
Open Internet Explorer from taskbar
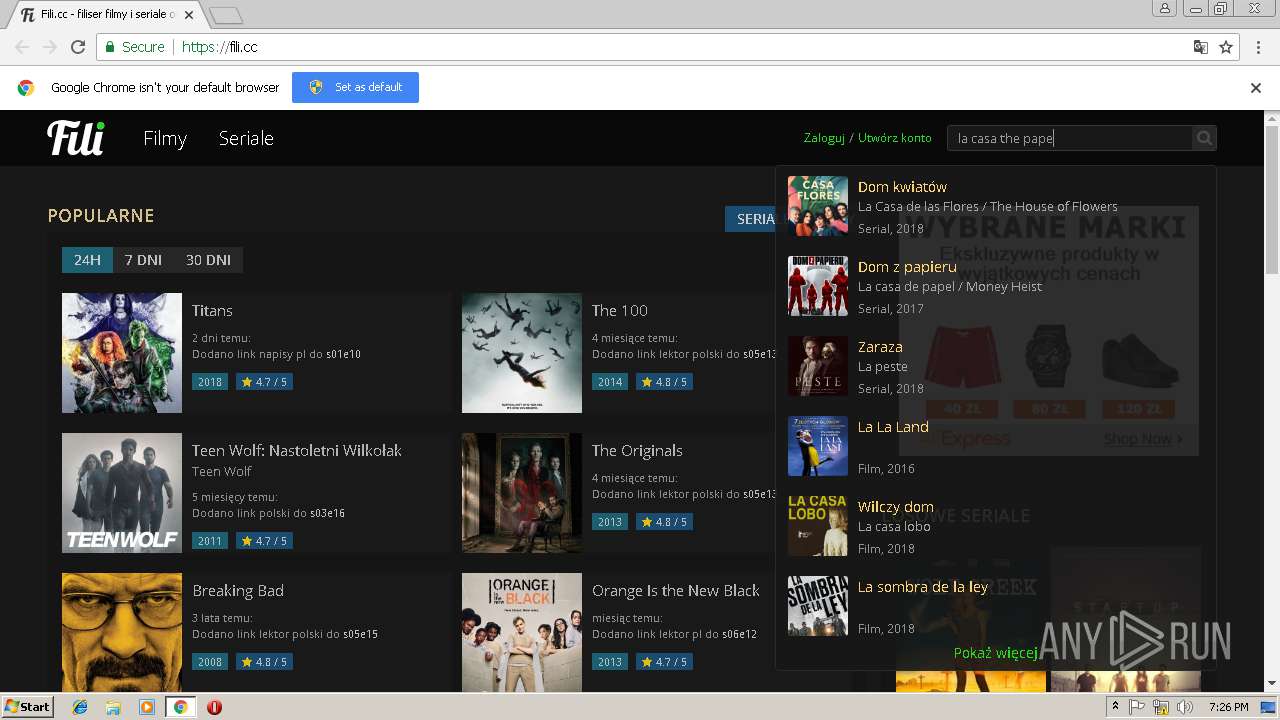80,707
